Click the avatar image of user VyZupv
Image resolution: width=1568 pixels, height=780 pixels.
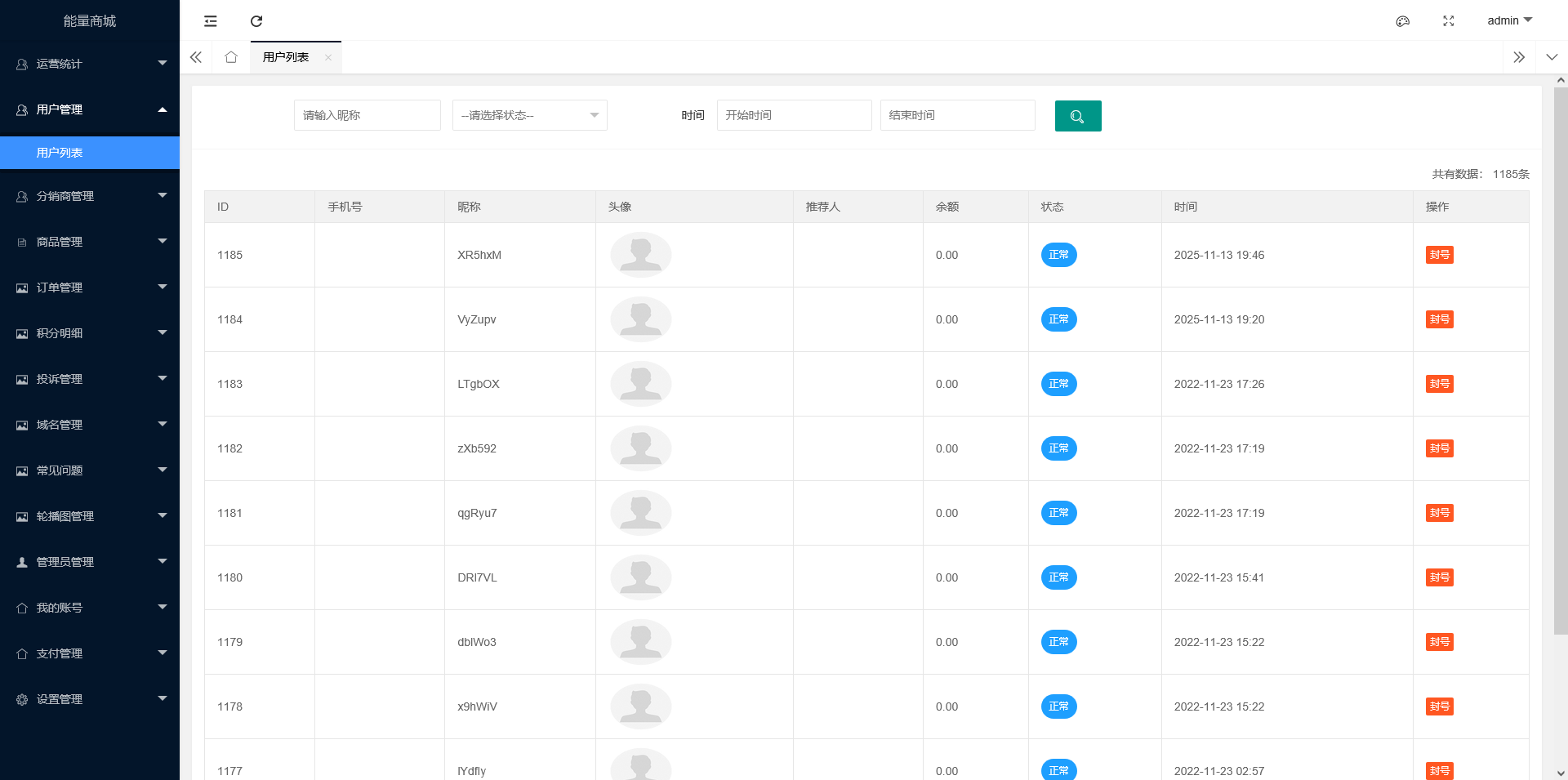[641, 319]
